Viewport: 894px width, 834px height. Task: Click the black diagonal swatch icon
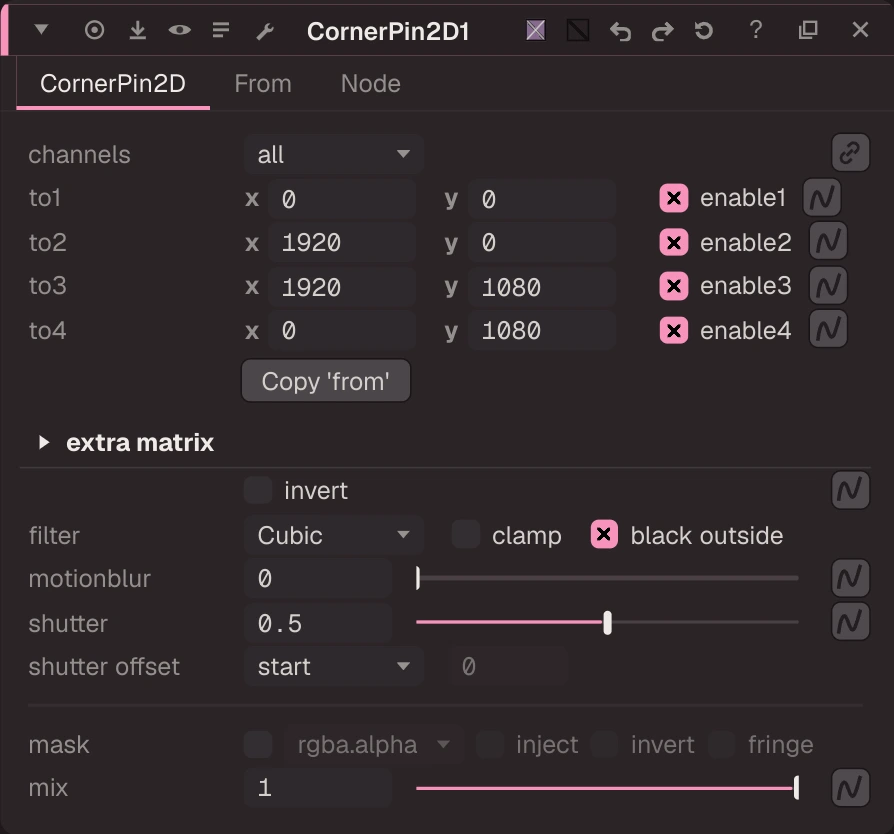pyautogui.click(x=578, y=30)
